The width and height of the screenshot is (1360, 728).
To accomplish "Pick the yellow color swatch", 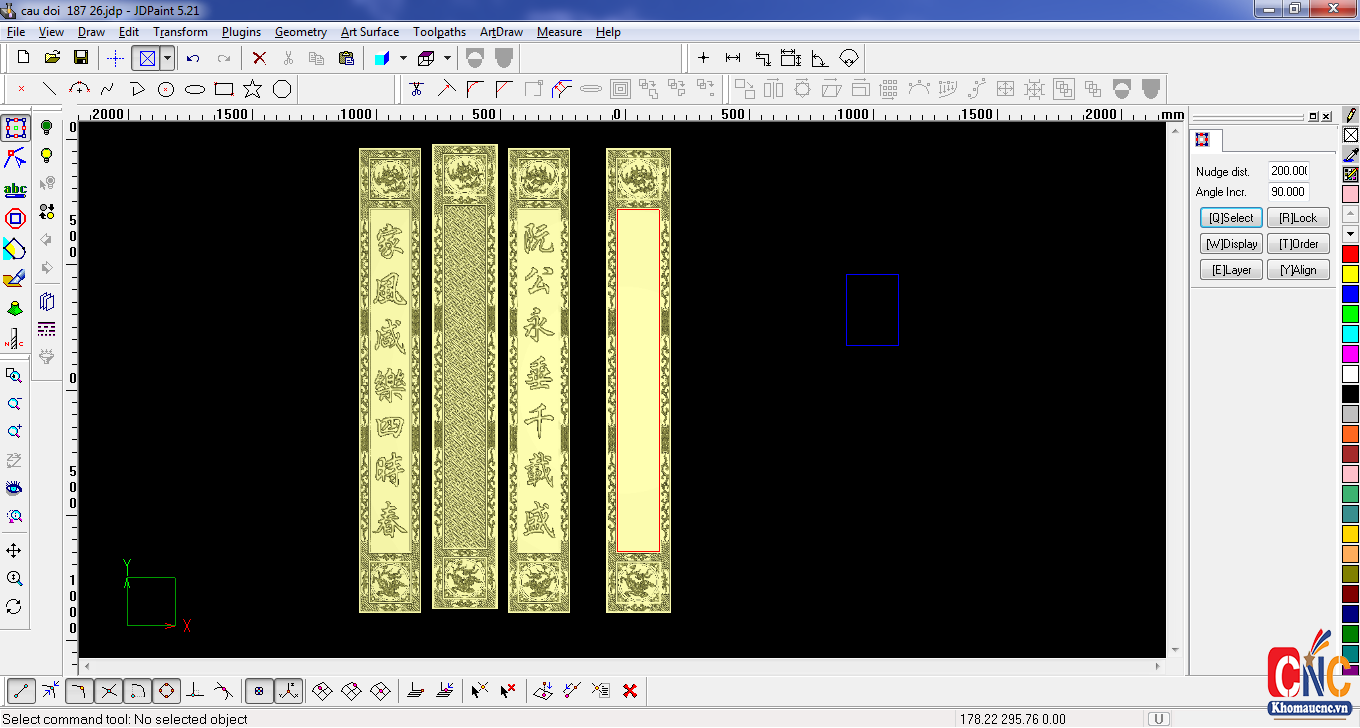I will [x=1350, y=273].
